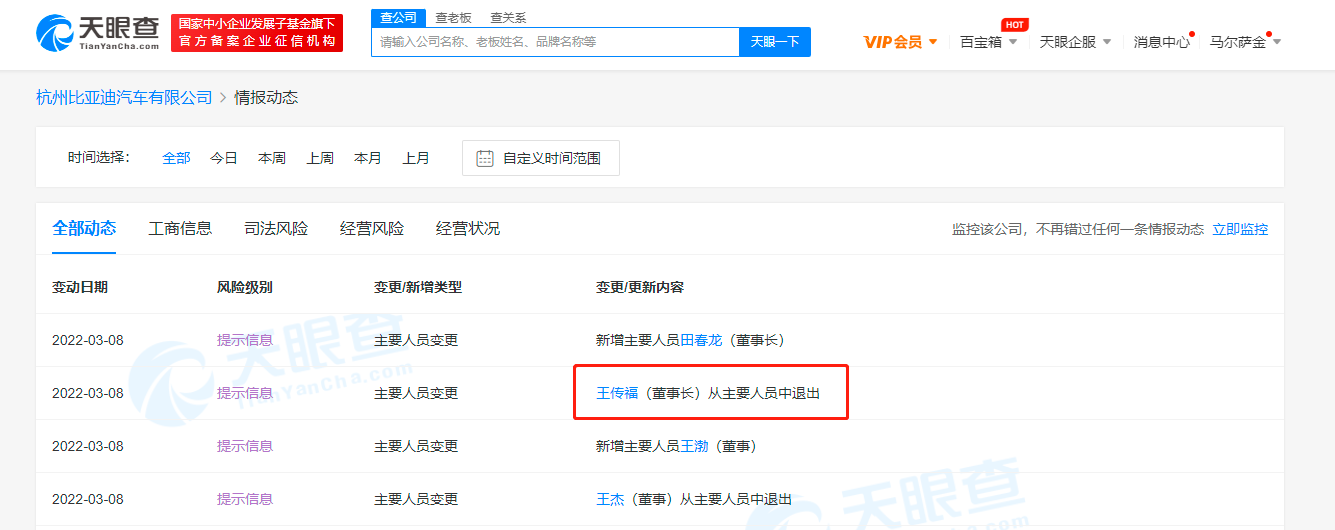Focus the company name search input field

click(x=555, y=42)
